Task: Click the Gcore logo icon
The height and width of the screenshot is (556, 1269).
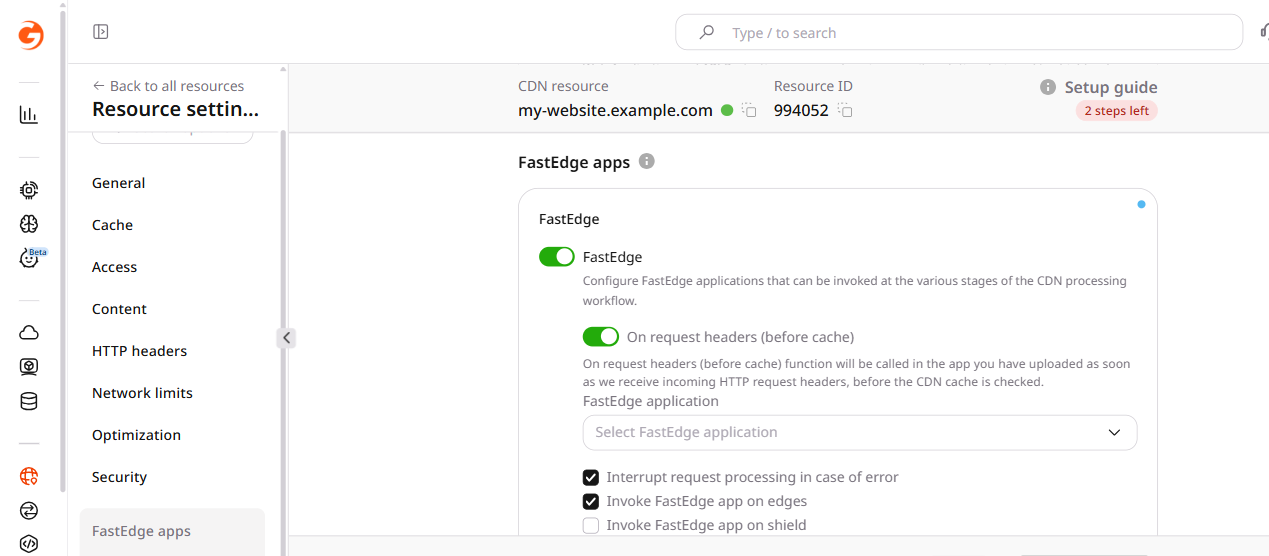Action: coord(30,35)
